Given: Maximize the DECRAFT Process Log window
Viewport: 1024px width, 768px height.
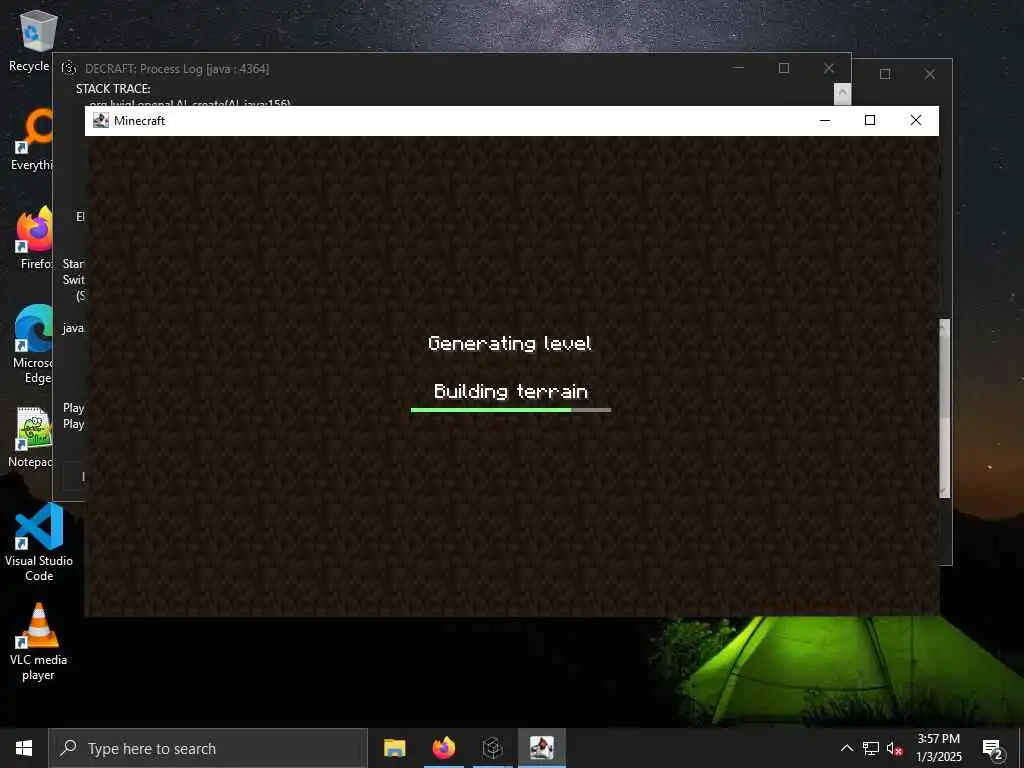Looking at the screenshot, I should (x=784, y=68).
